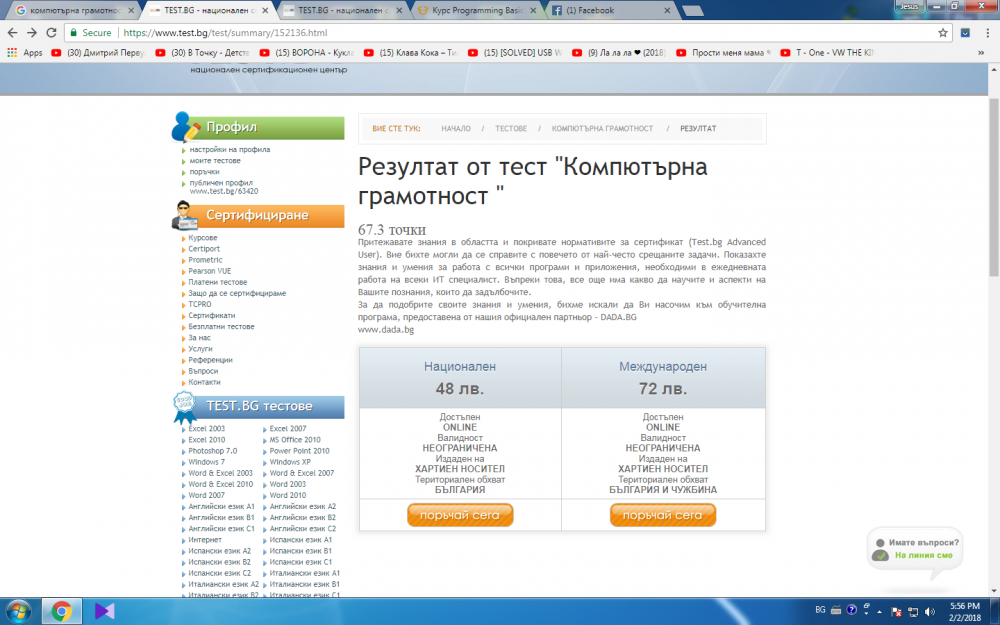Viewport: 1000px width, 625px height.
Task: Open the 'Ла ла ла (2018)' bookmark
Action: 619,53
